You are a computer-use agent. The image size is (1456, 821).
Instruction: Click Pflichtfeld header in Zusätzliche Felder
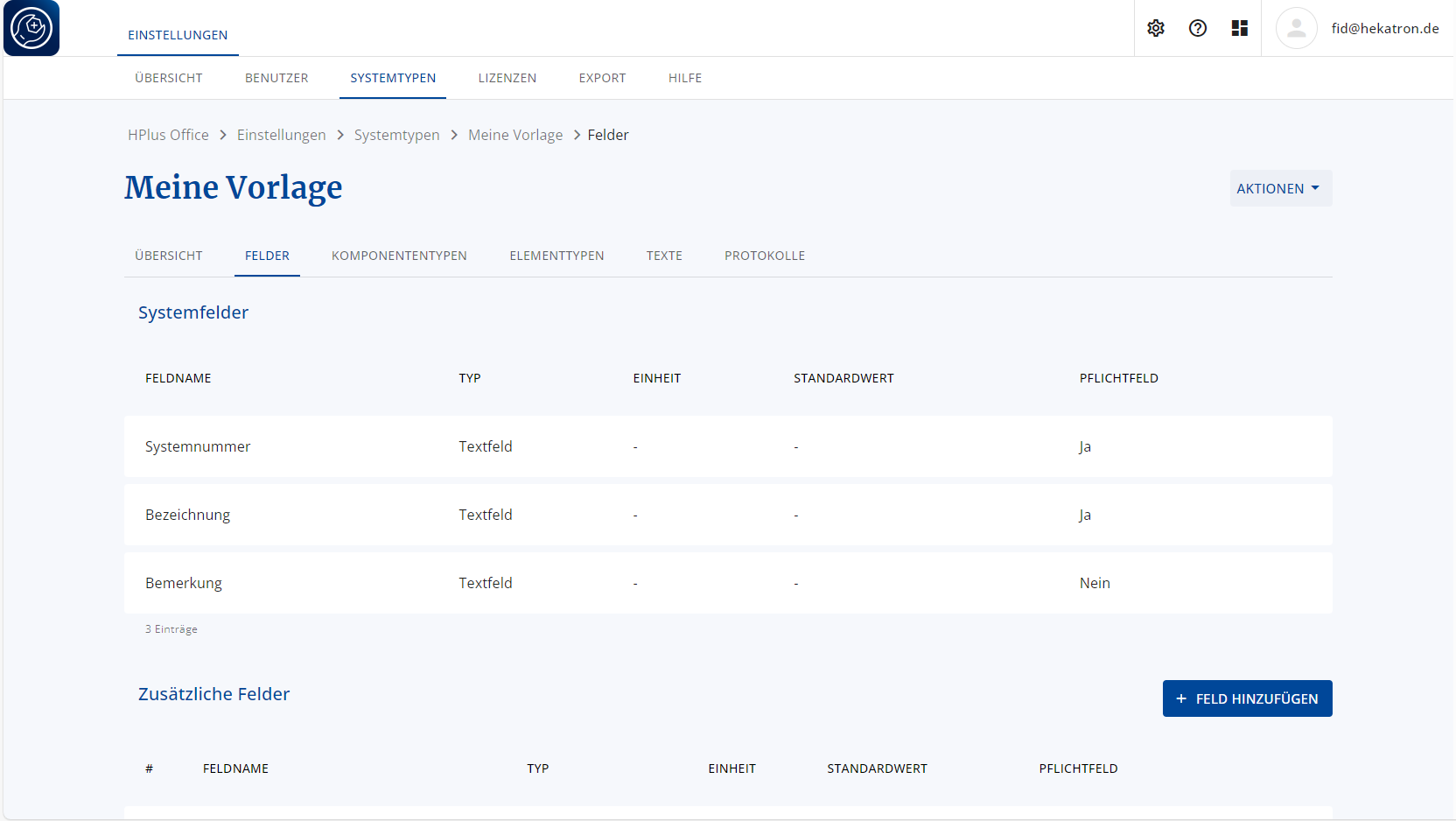[1078, 768]
